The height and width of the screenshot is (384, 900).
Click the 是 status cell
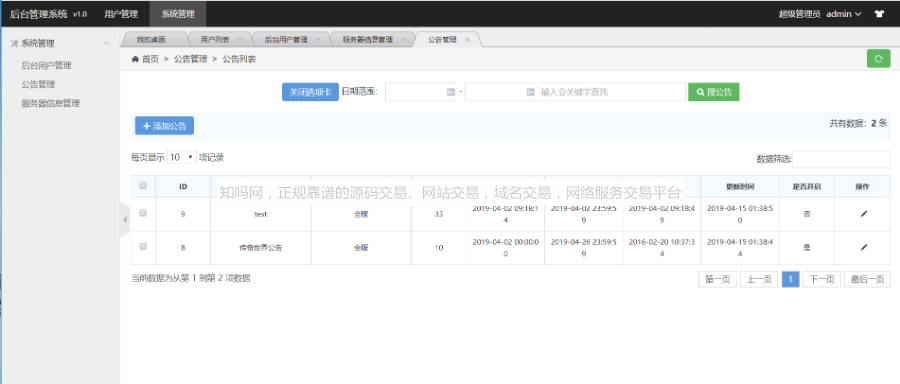806,248
